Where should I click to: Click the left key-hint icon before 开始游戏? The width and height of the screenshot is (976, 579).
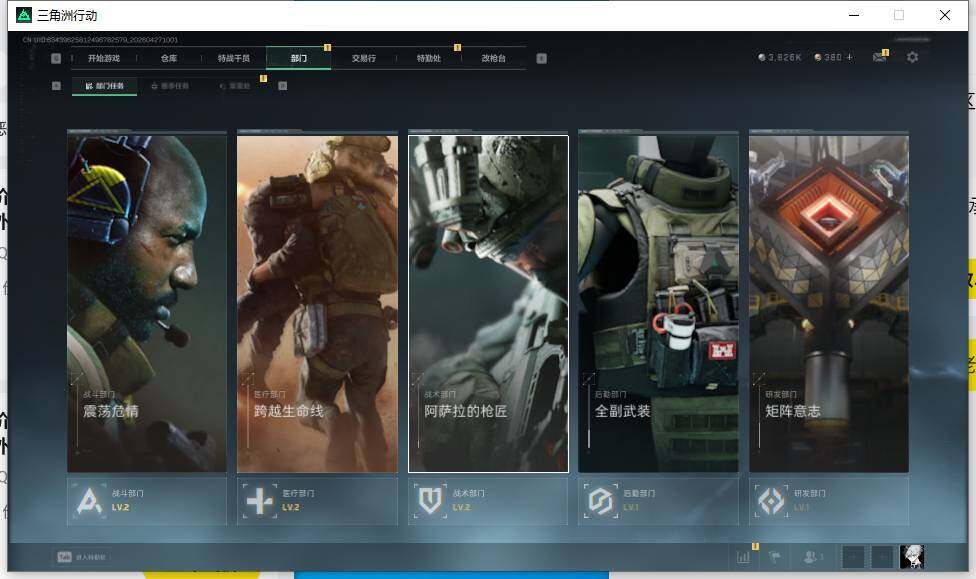coord(56,58)
